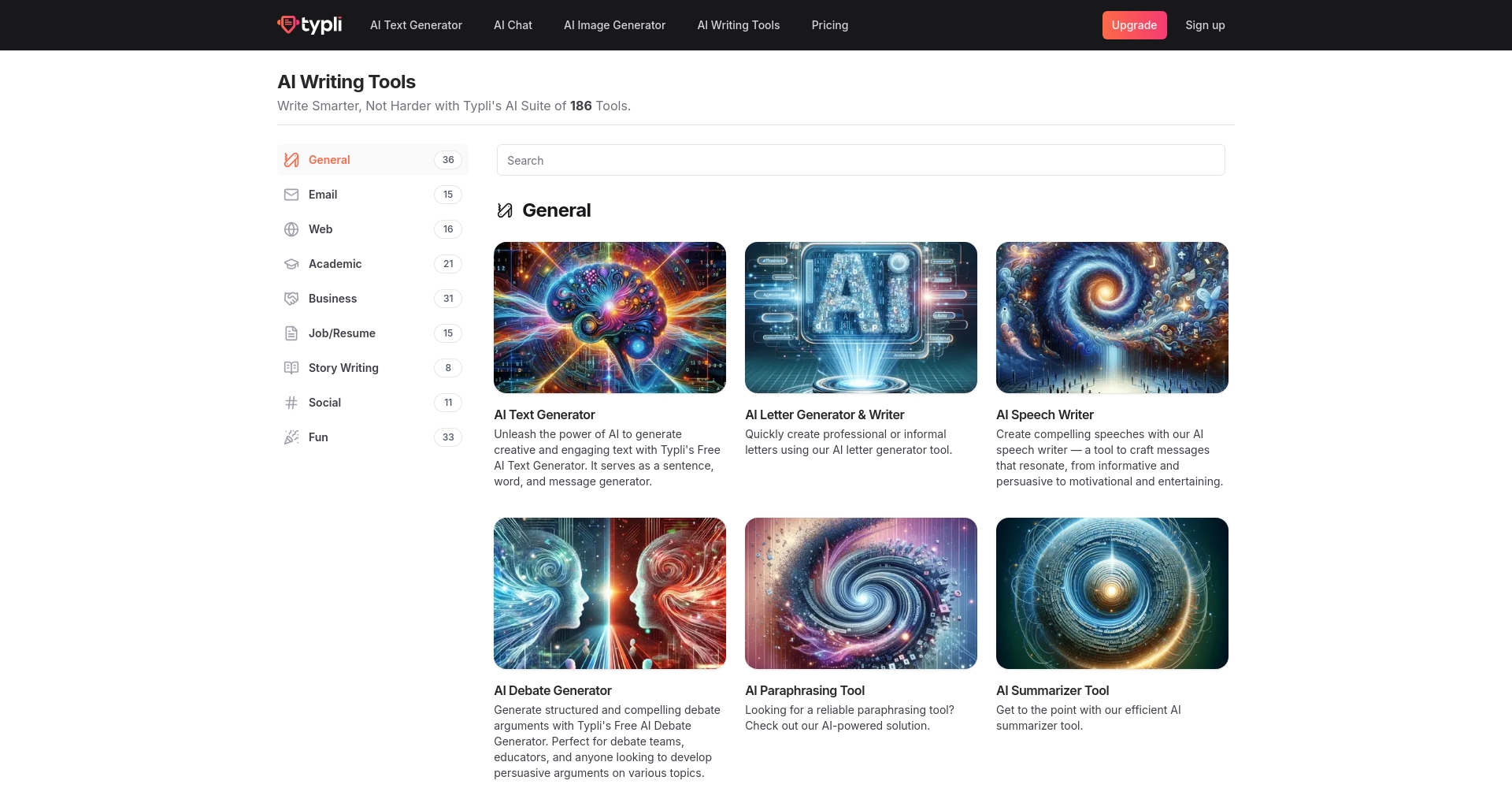Viewport: 1512px width, 788px height.
Task: Open the AI Debate Generator title link
Action: [x=552, y=690]
